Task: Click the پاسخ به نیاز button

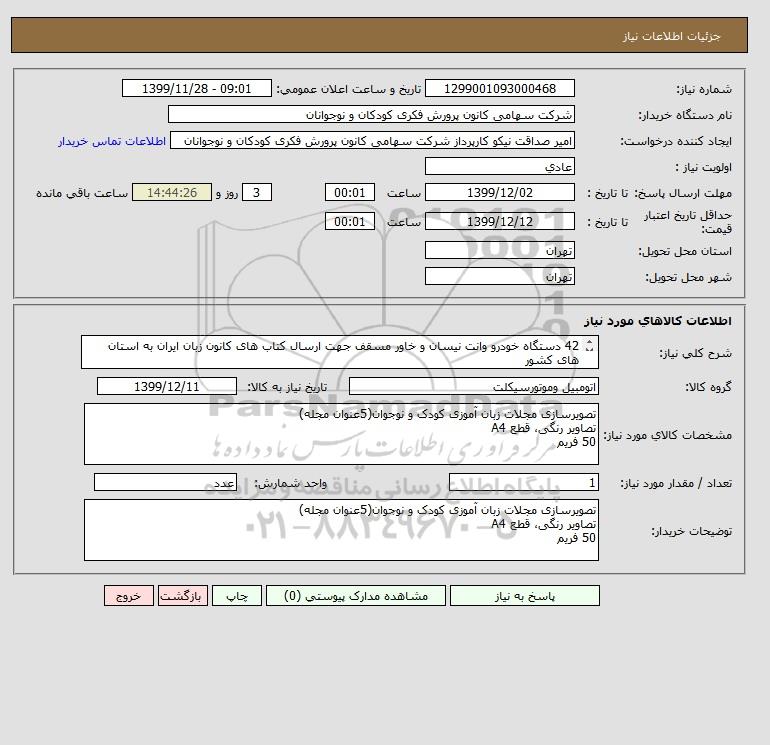Action: coord(524,596)
